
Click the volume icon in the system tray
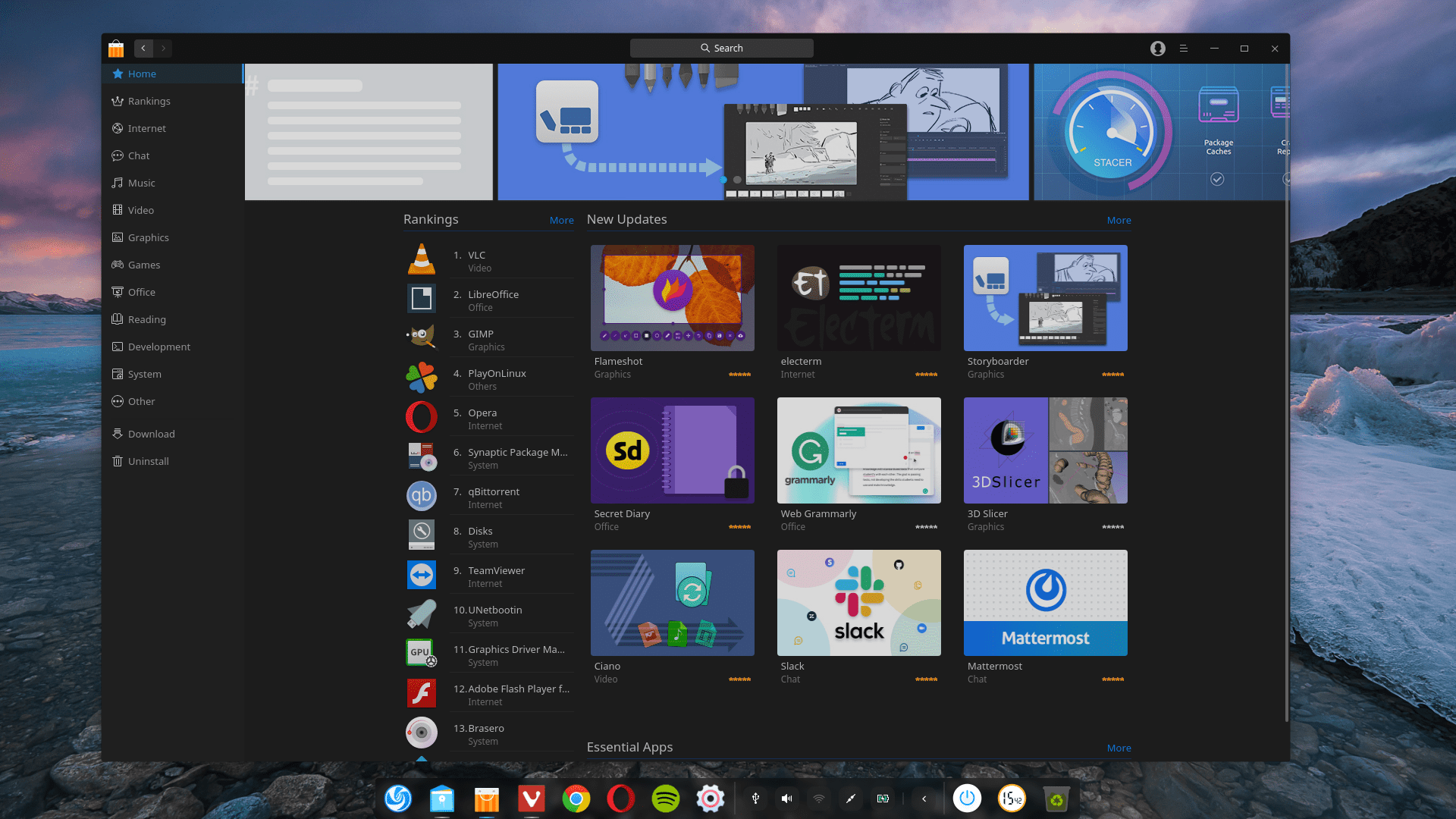click(786, 798)
